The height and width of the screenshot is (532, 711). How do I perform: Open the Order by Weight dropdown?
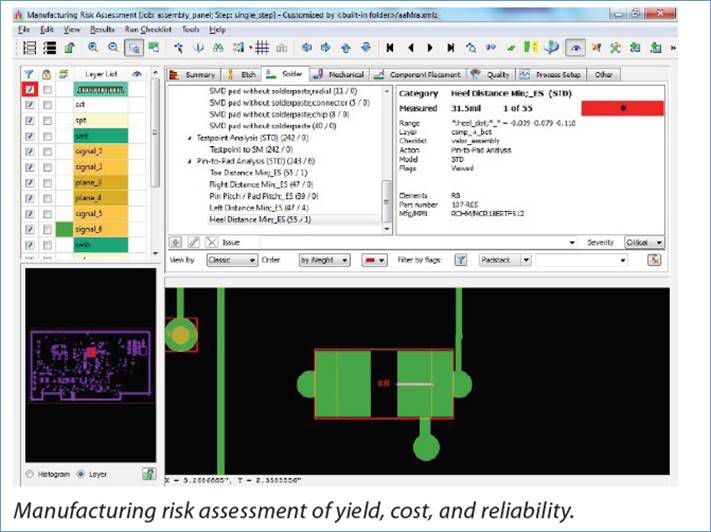(324, 260)
